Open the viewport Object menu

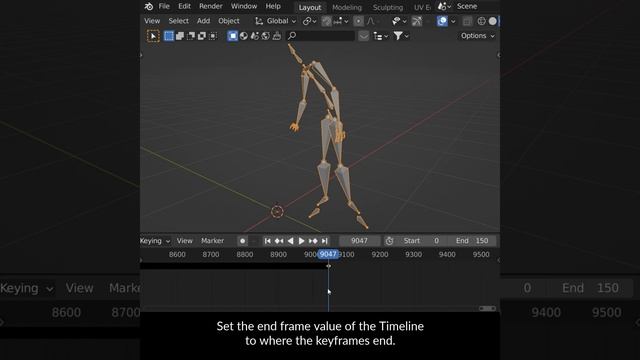click(229, 21)
